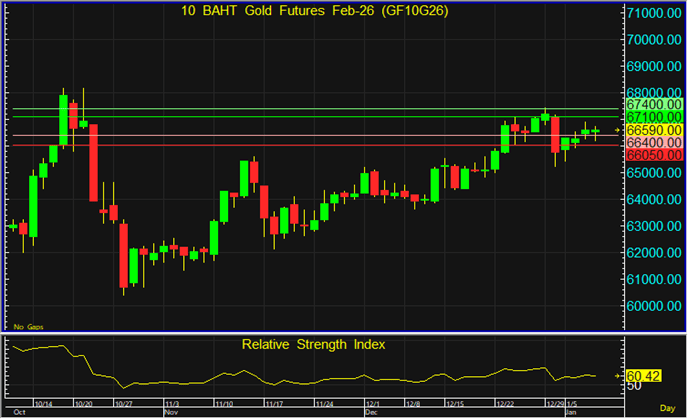Click the 50 level on RSI axis
The image size is (688, 419).
(633, 386)
